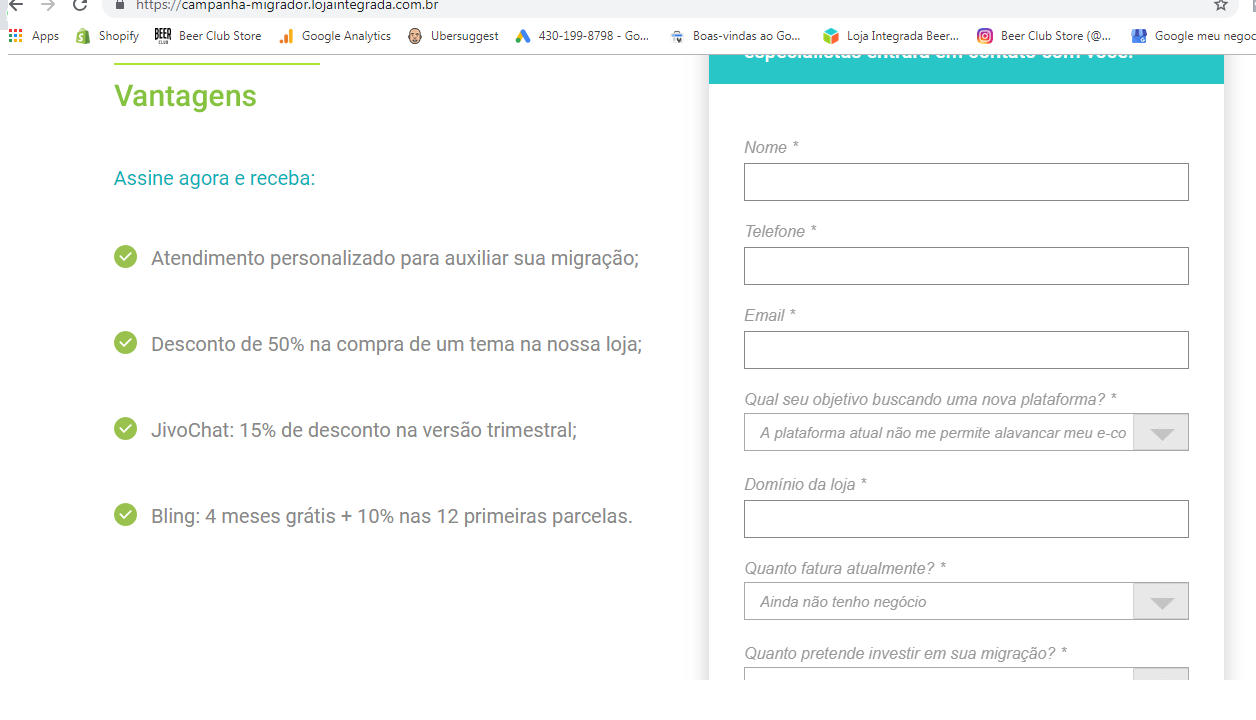
Task: Open the 'Quanto fatura atualmente?' dropdown
Action: coord(1160,601)
